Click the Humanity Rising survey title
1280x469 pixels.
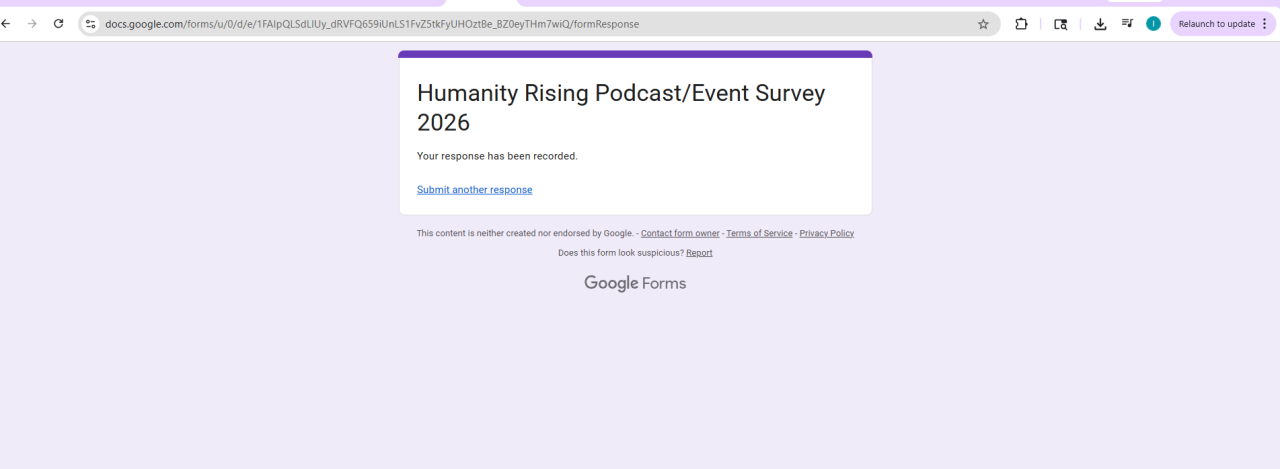point(620,107)
